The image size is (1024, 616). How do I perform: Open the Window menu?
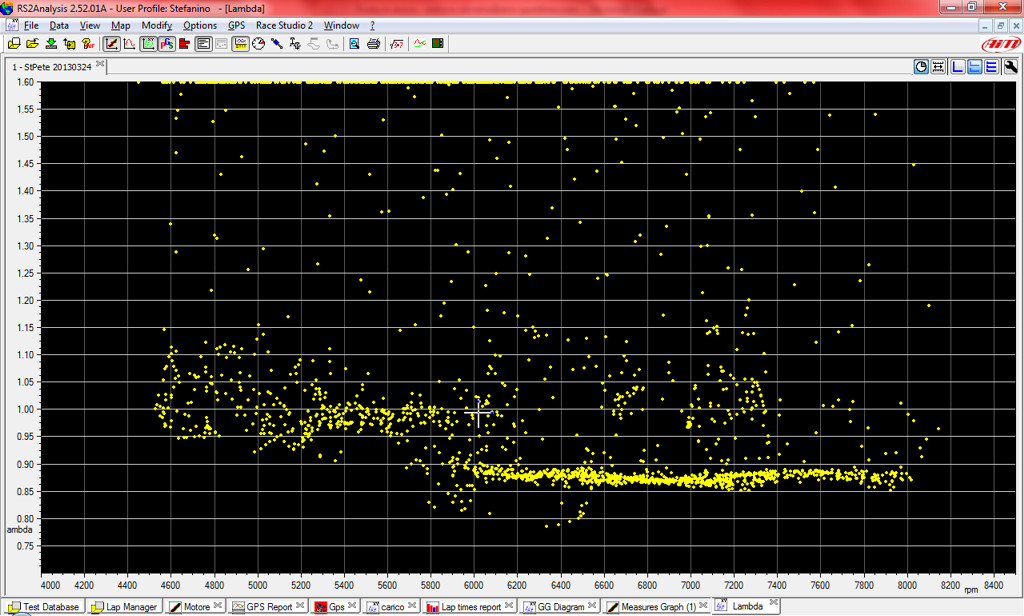coord(342,25)
